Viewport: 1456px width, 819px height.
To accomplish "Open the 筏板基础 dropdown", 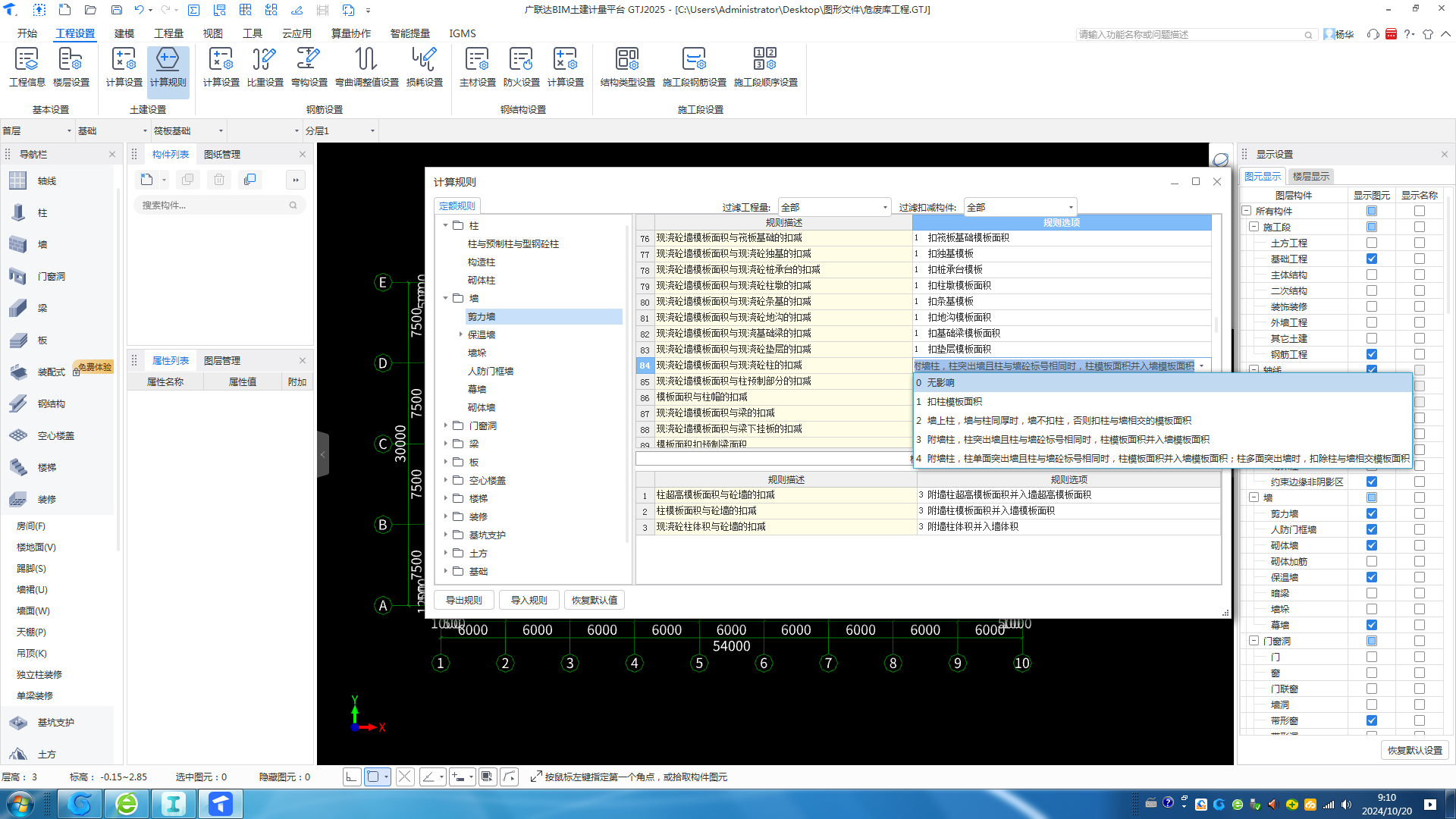I will 189,130.
